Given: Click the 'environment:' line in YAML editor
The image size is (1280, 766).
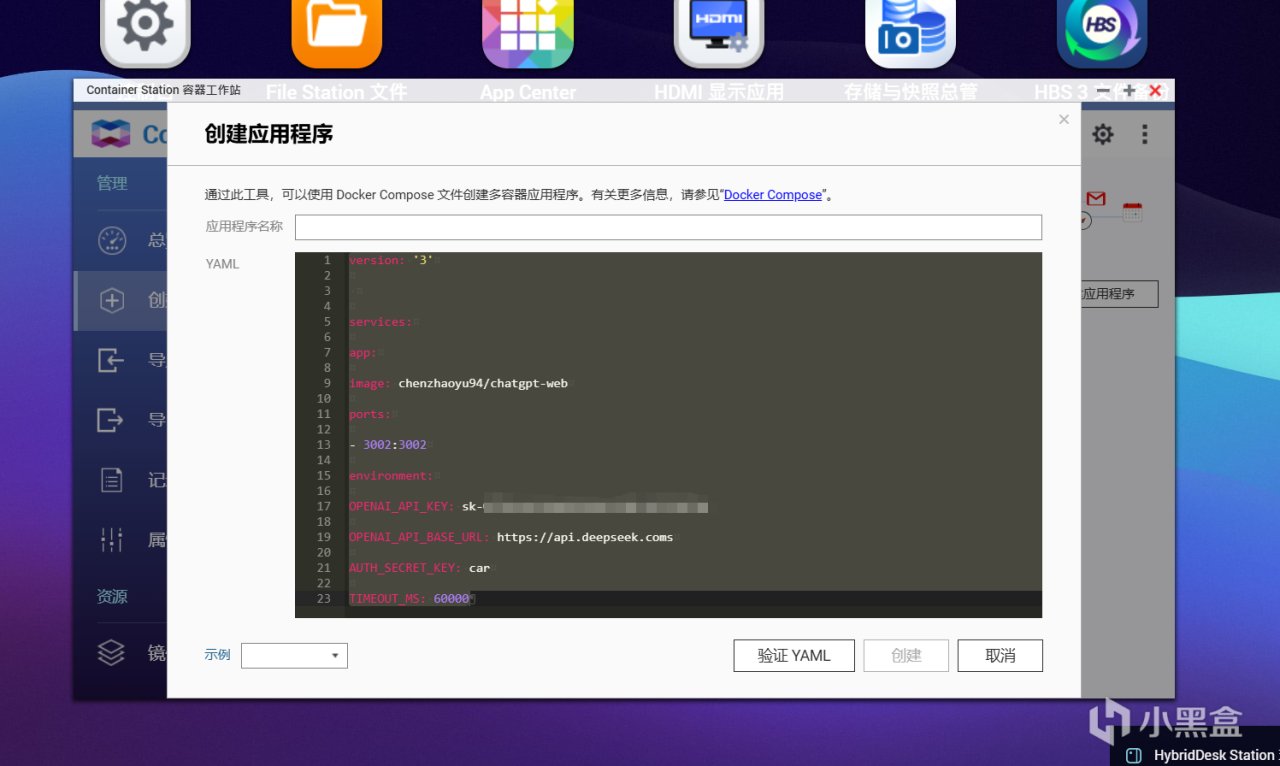Looking at the screenshot, I should (x=391, y=476).
